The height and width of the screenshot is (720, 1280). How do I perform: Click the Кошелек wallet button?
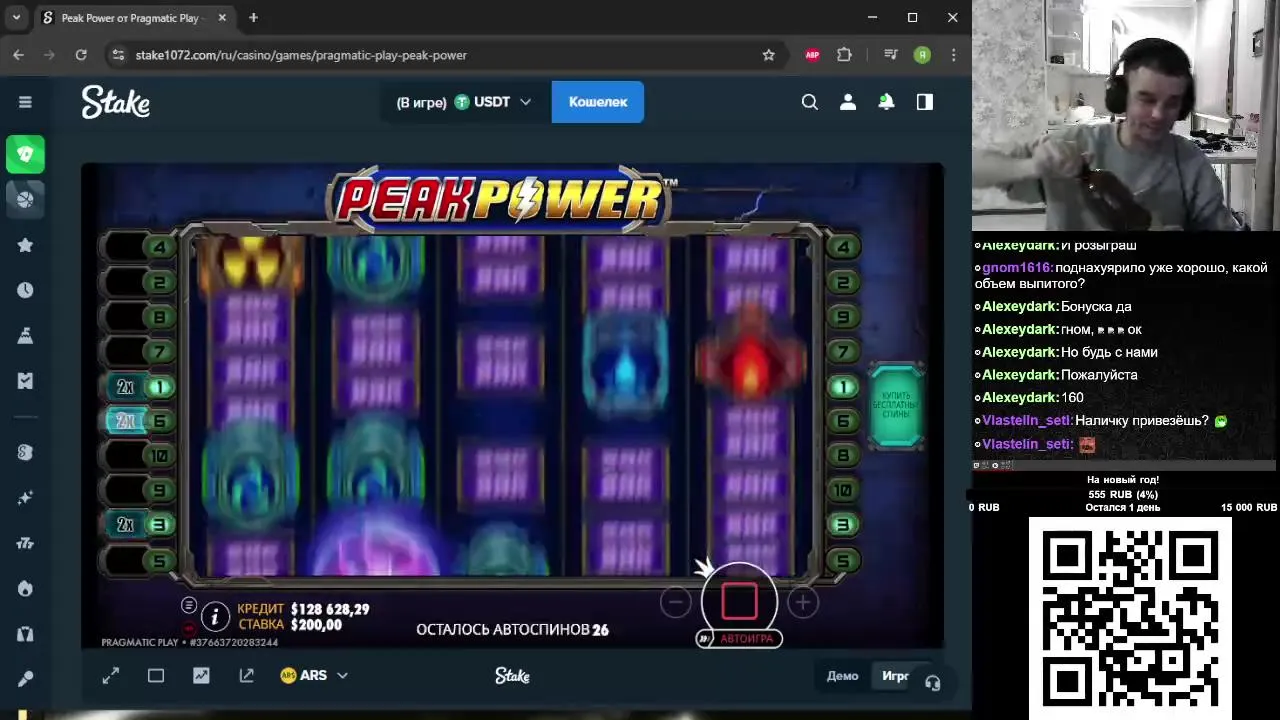[x=598, y=102]
